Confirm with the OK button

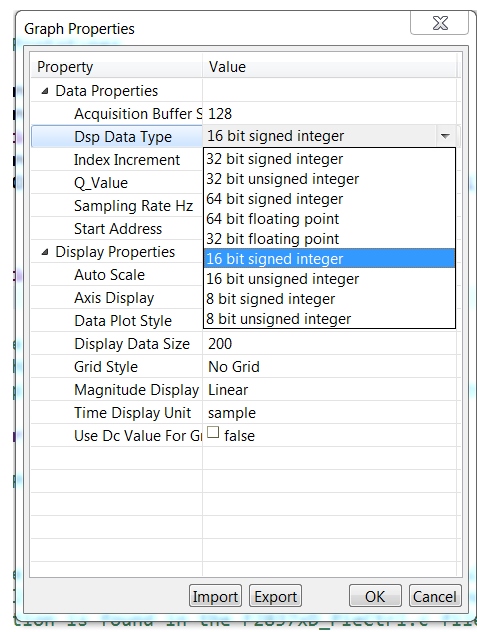click(375, 596)
